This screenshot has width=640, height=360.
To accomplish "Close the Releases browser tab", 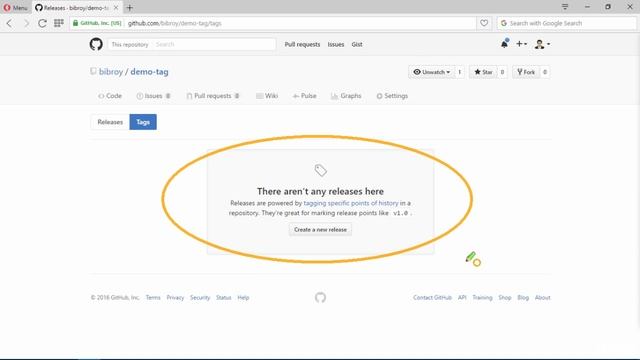I will pyautogui.click(x=116, y=8).
